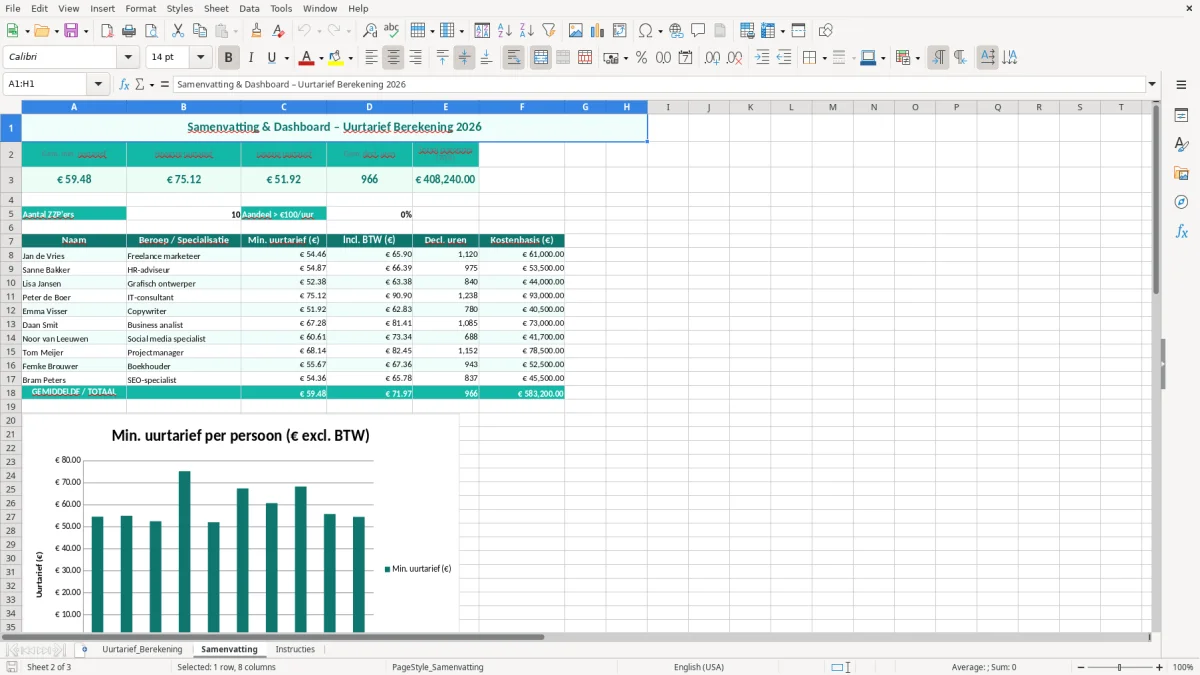Click the English (USA) language status field

699,667
